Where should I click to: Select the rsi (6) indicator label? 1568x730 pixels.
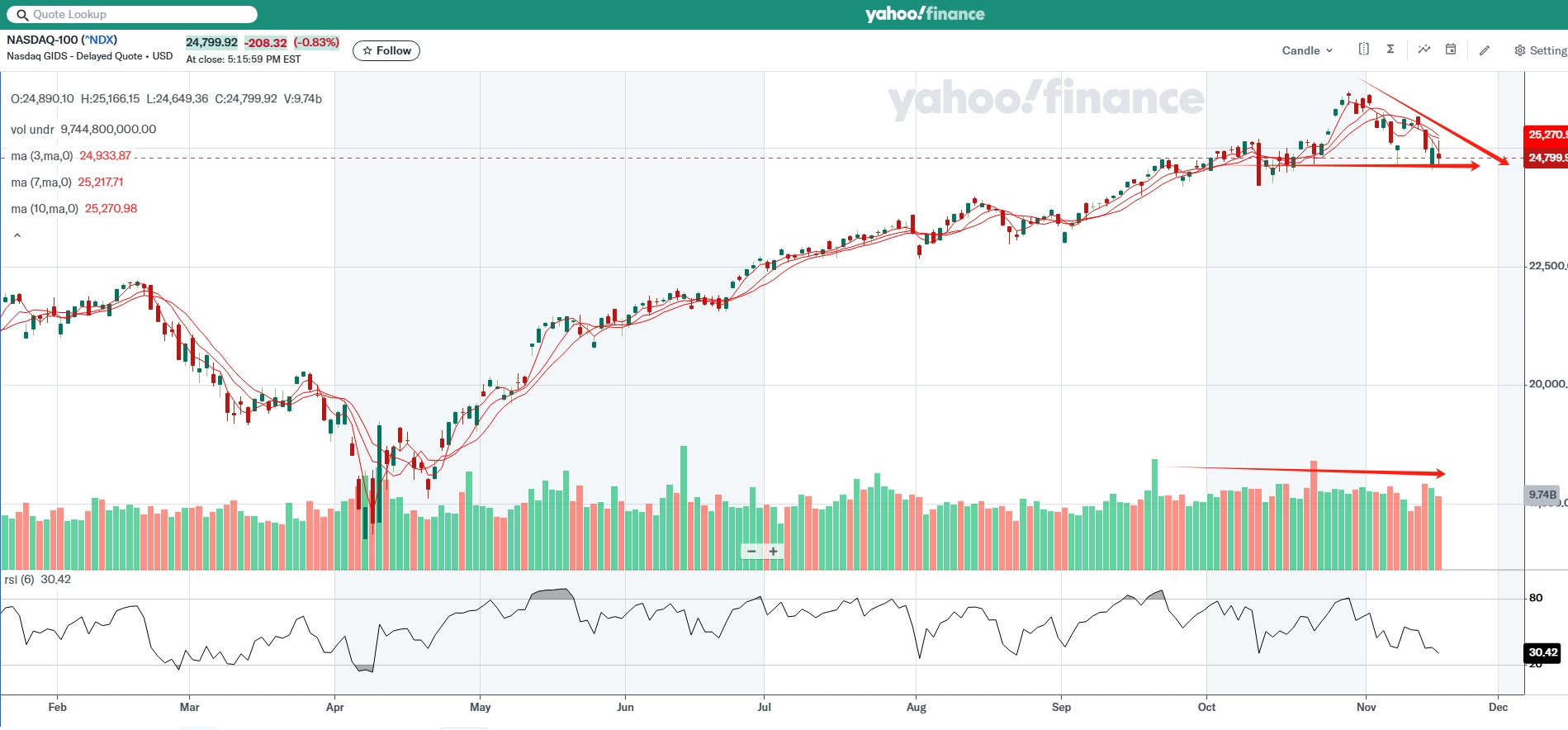point(20,580)
